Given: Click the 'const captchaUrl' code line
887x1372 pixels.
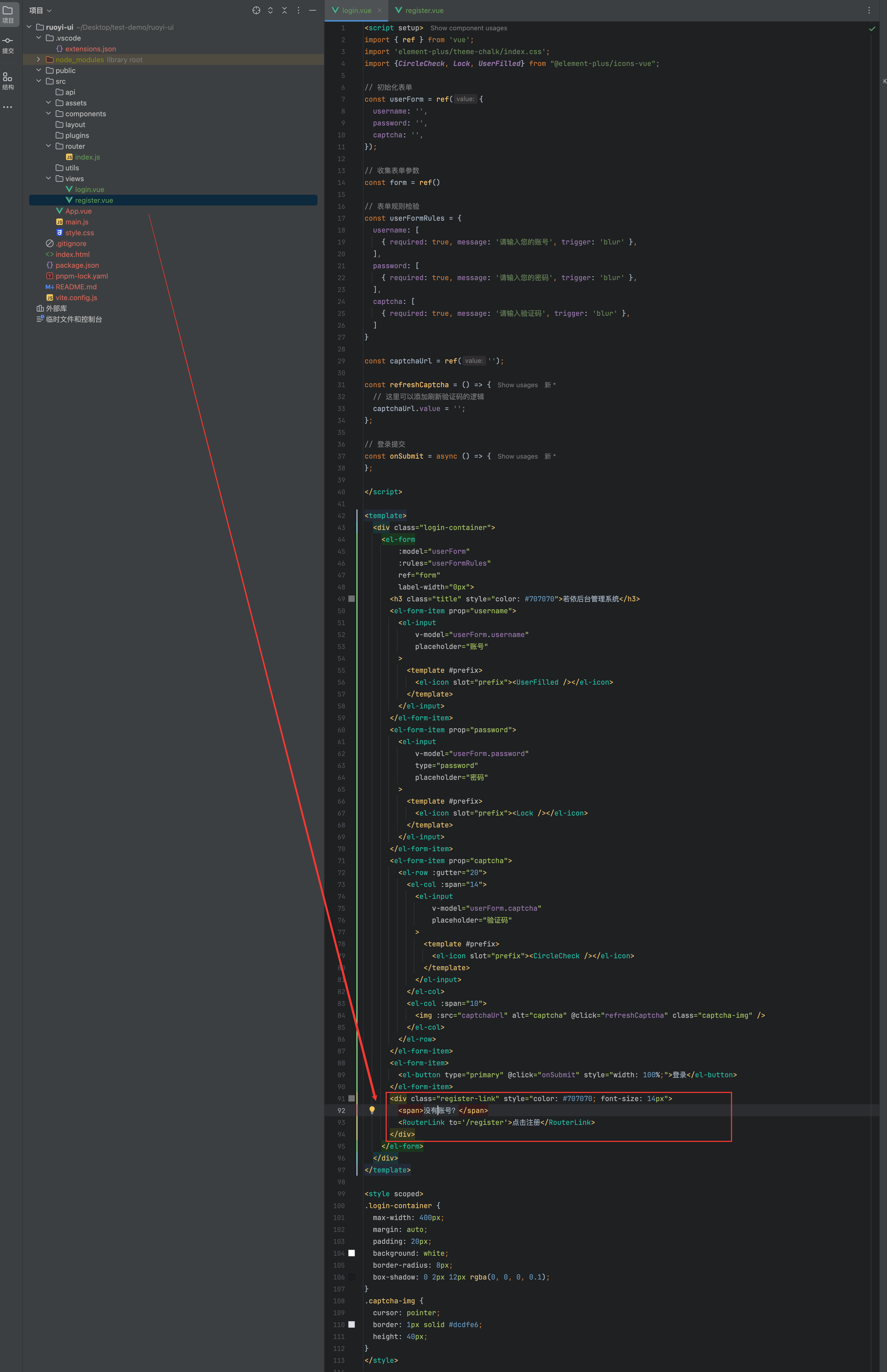Looking at the screenshot, I should pyautogui.click(x=434, y=361).
